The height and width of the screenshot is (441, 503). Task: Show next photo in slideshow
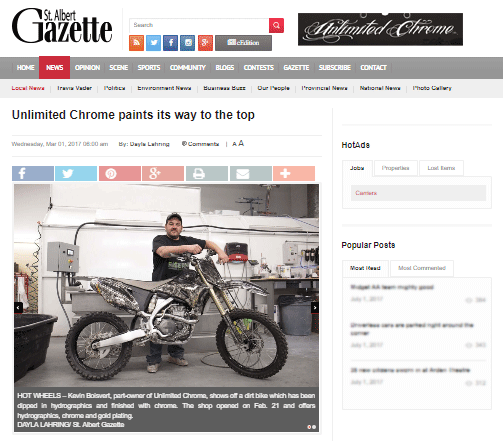point(315,307)
